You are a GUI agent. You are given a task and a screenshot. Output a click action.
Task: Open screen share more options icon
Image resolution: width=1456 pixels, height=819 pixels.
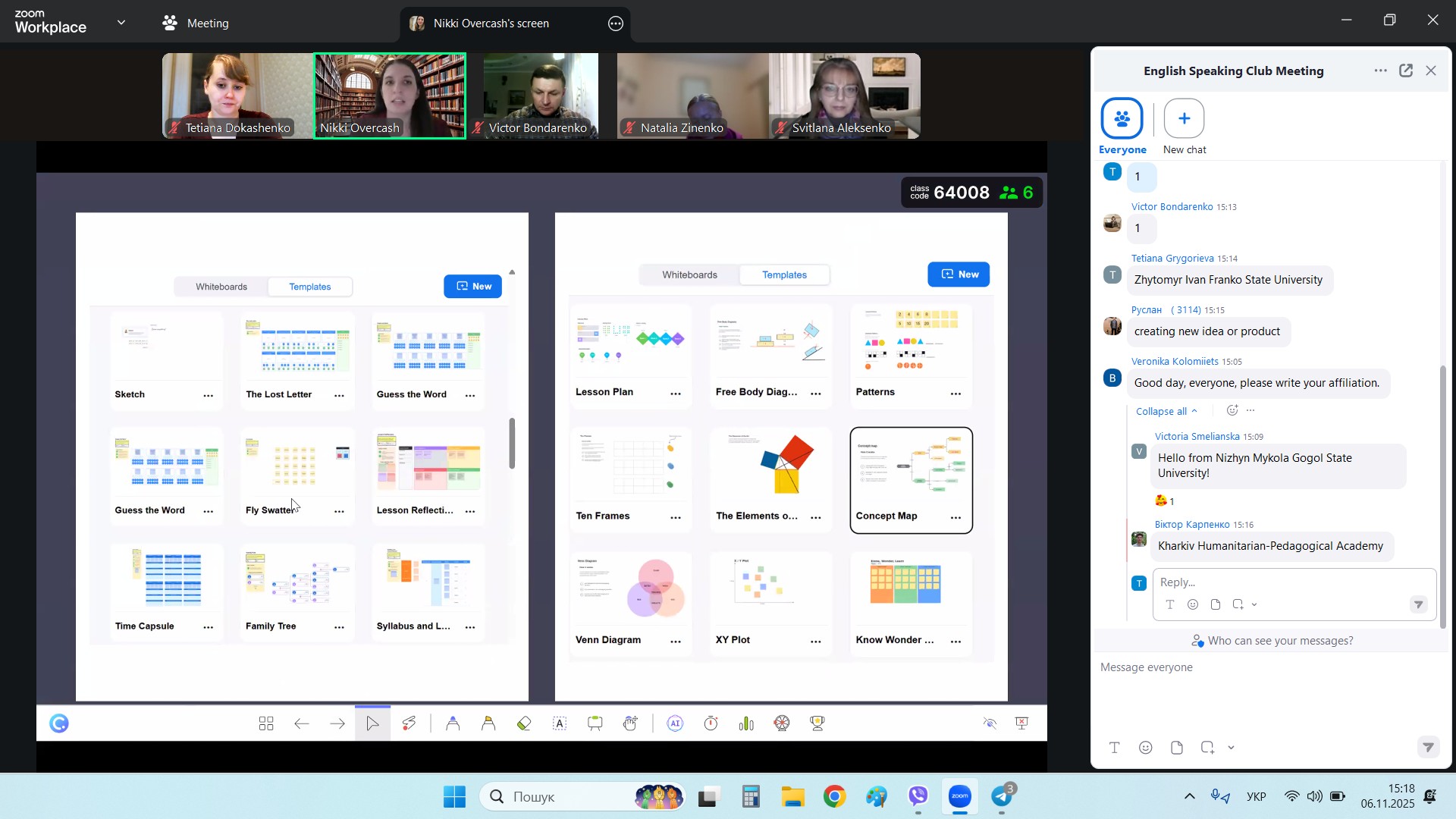[x=616, y=24]
